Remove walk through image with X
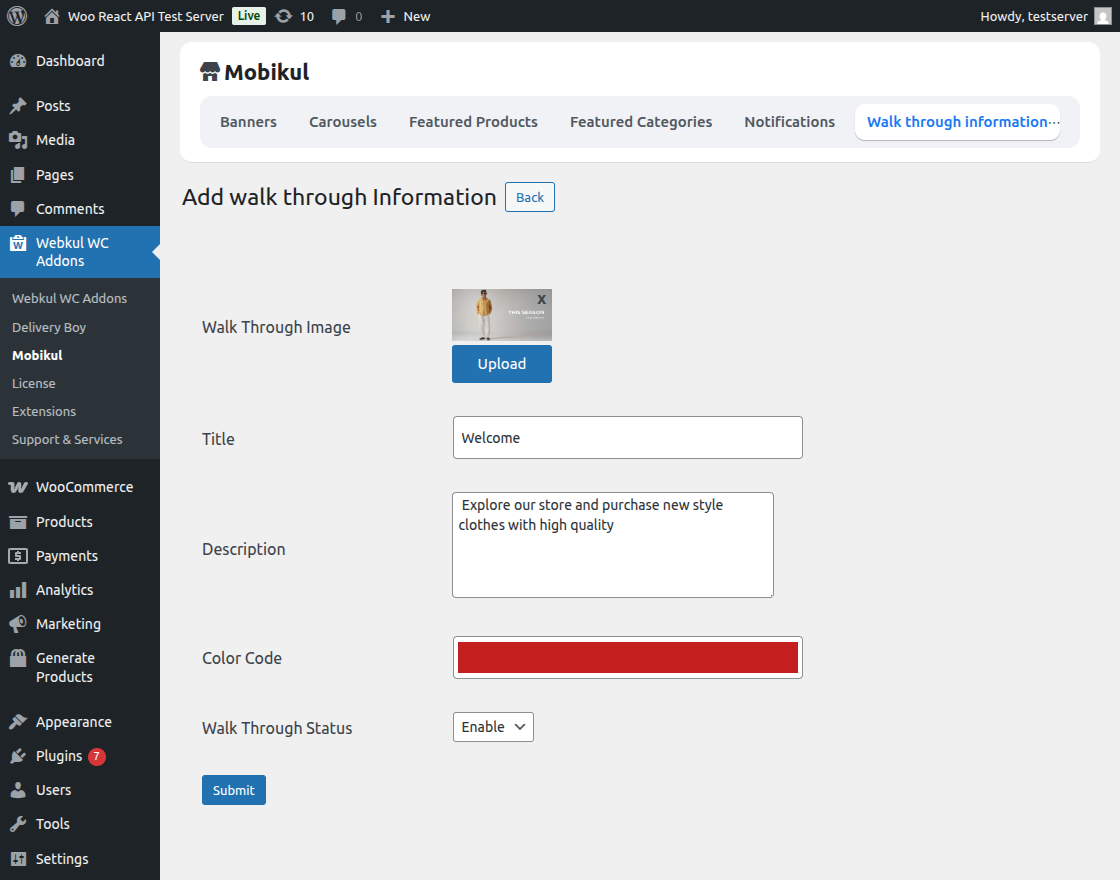This screenshot has width=1120, height=880. (x=541, y=299)
